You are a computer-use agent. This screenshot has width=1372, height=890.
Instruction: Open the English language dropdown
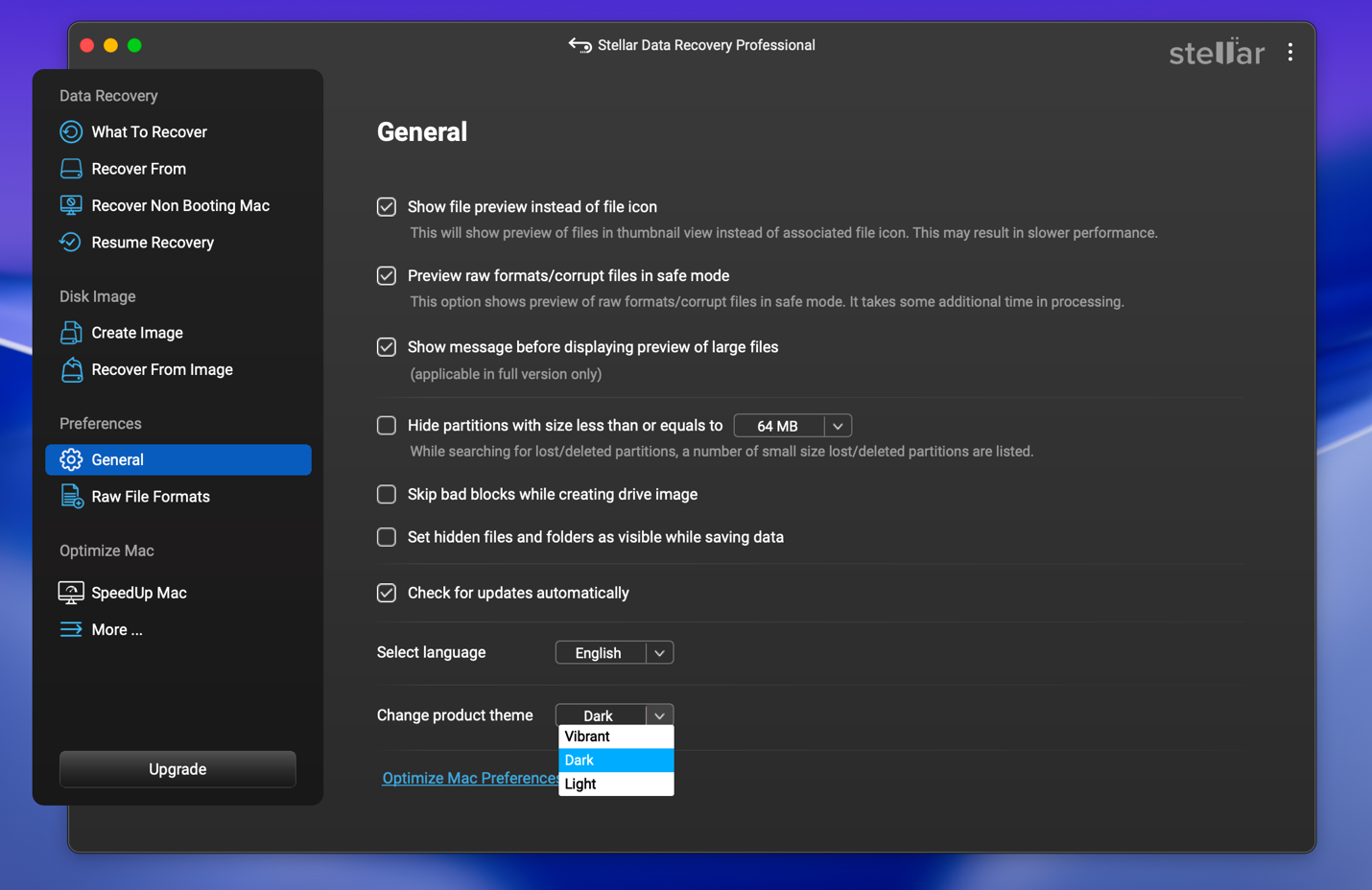[x=659, y=653]
